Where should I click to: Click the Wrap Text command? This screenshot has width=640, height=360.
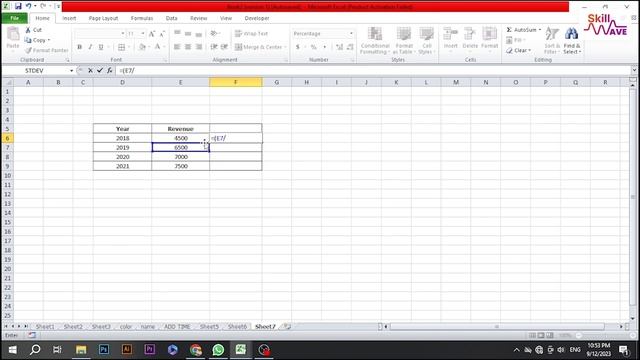pyautogui.click(x=252, y=33)
